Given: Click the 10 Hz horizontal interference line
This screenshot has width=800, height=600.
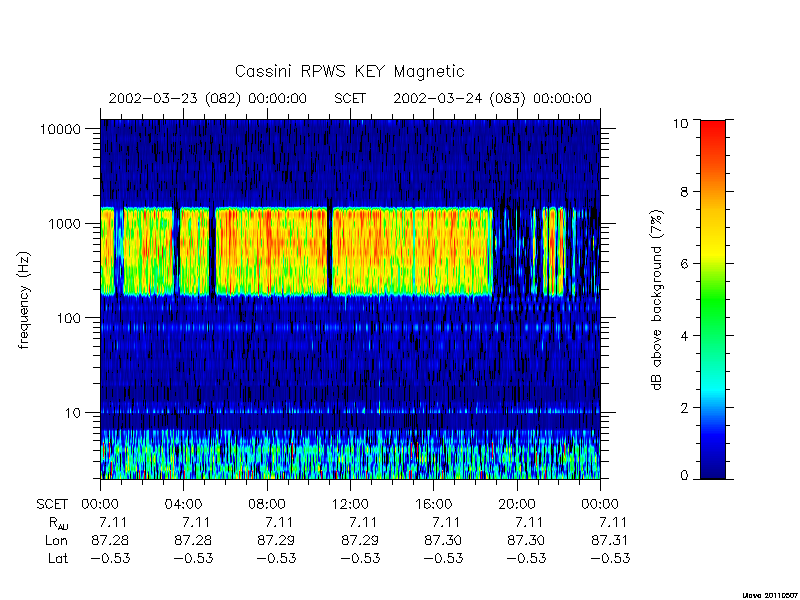Looking at the screenshot, I should tap(350, 410).
